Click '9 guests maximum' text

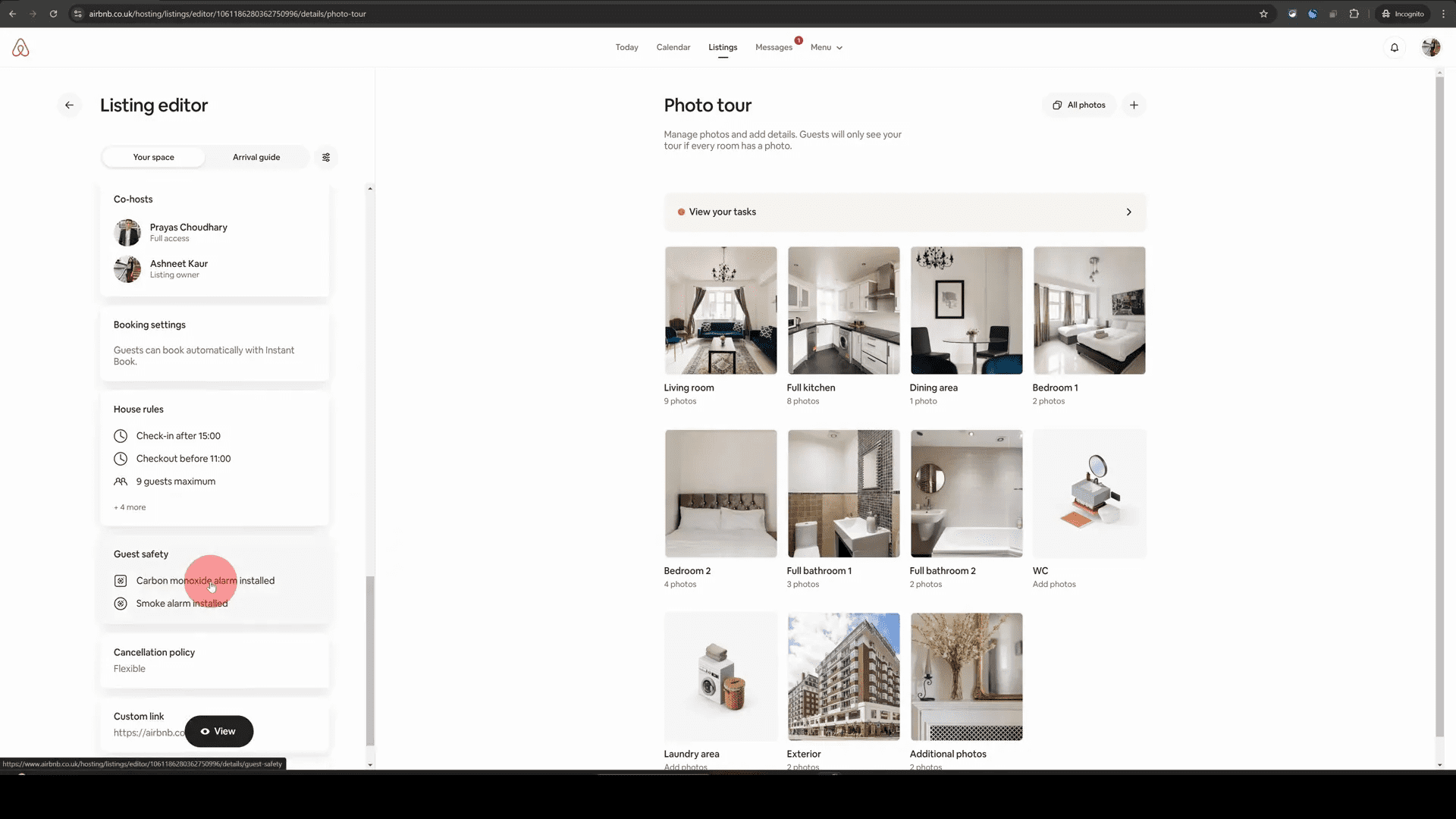176,482
